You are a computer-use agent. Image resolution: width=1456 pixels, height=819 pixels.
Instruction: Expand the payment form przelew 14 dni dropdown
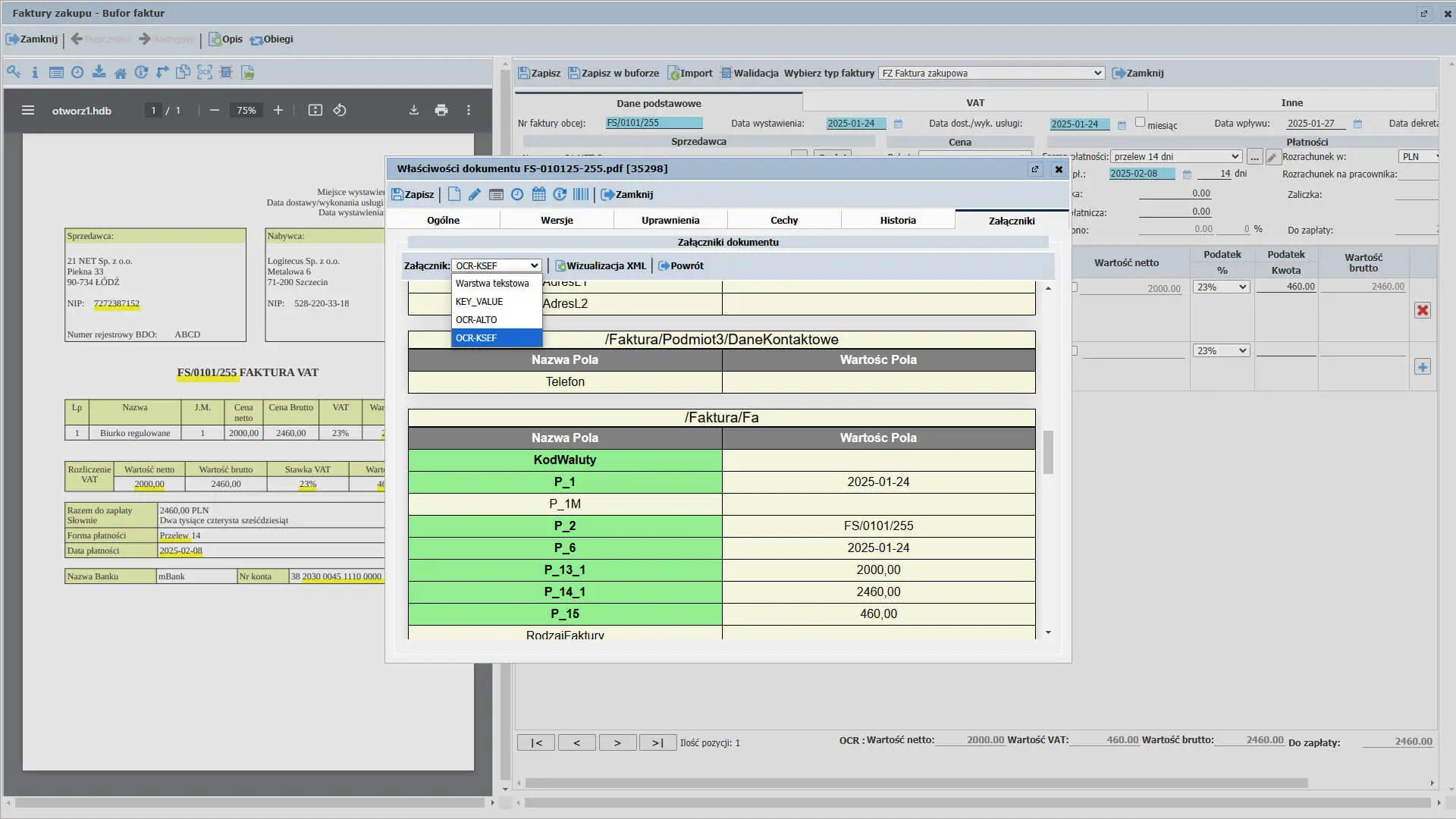1176,157
